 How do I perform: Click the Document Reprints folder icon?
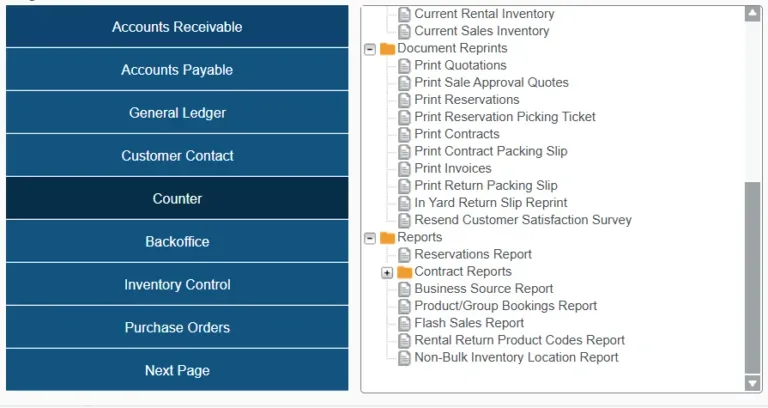[387, 48]
